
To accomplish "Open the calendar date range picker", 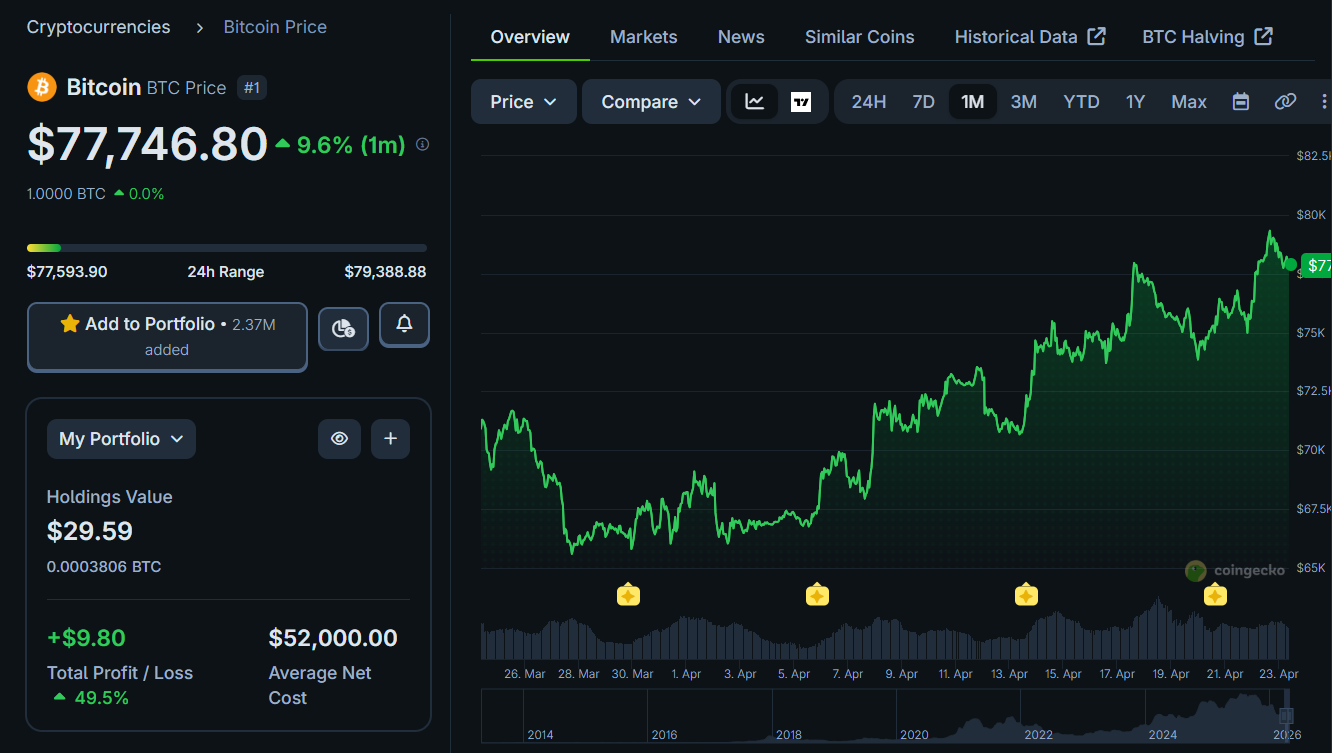I will (x=1241, y=102).
